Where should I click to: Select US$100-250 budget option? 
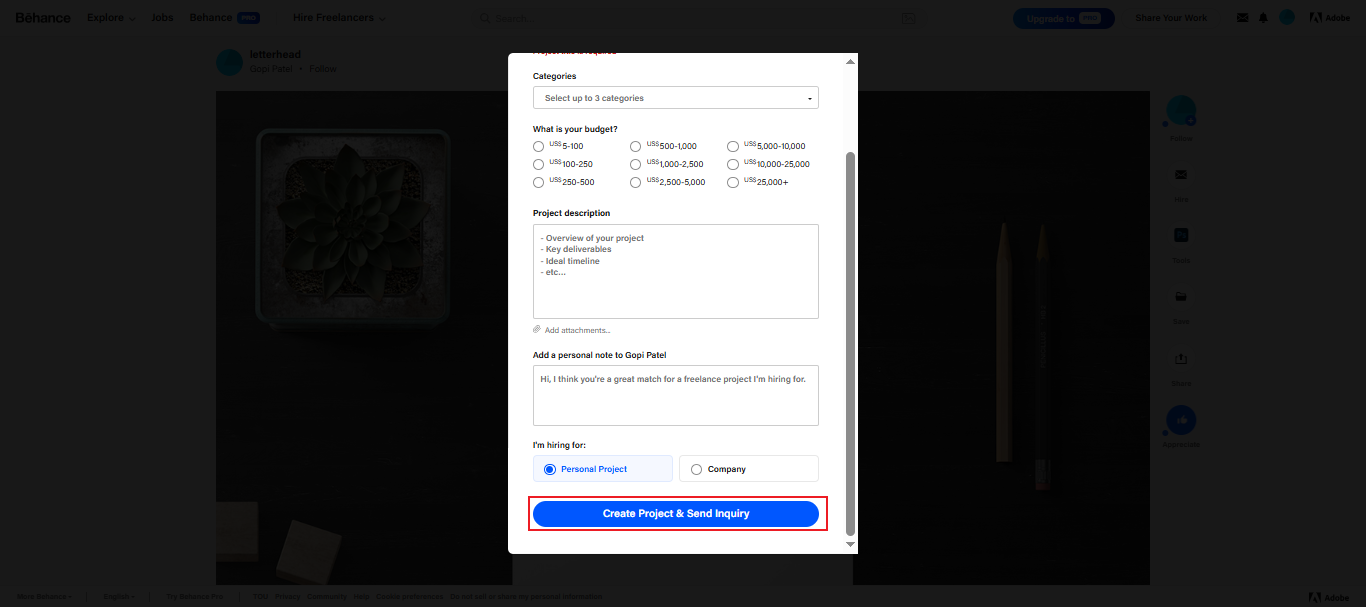point(539,165)
